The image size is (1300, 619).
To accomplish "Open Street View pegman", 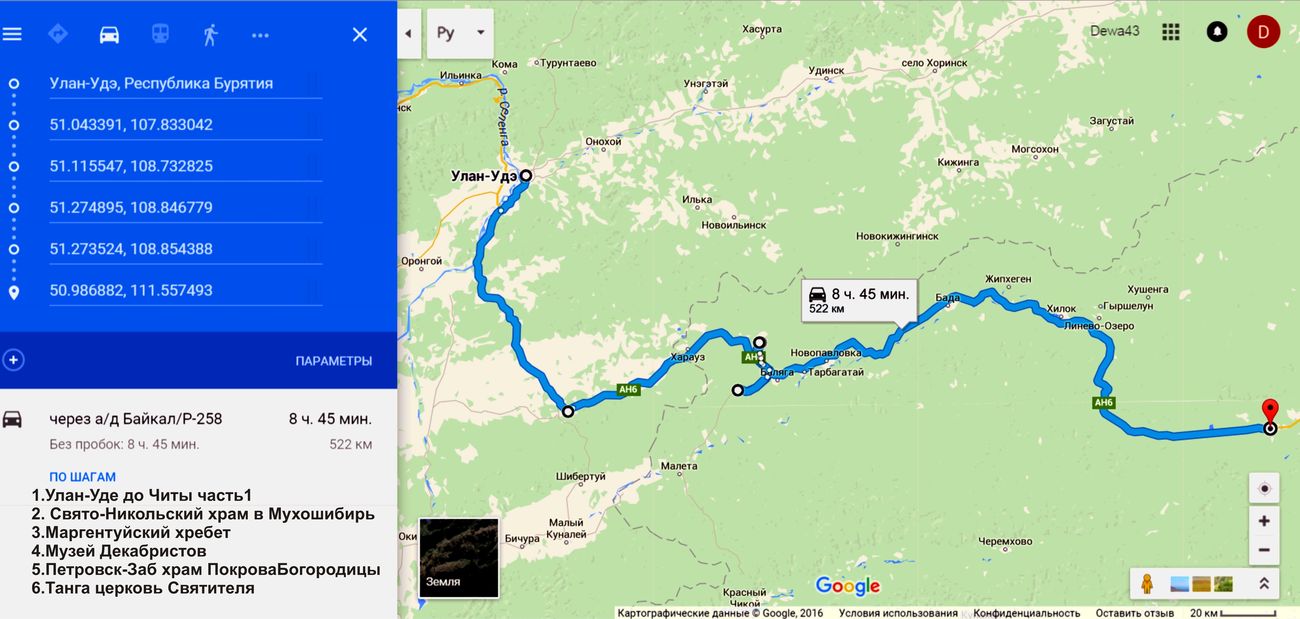I will pos(1147,584).
